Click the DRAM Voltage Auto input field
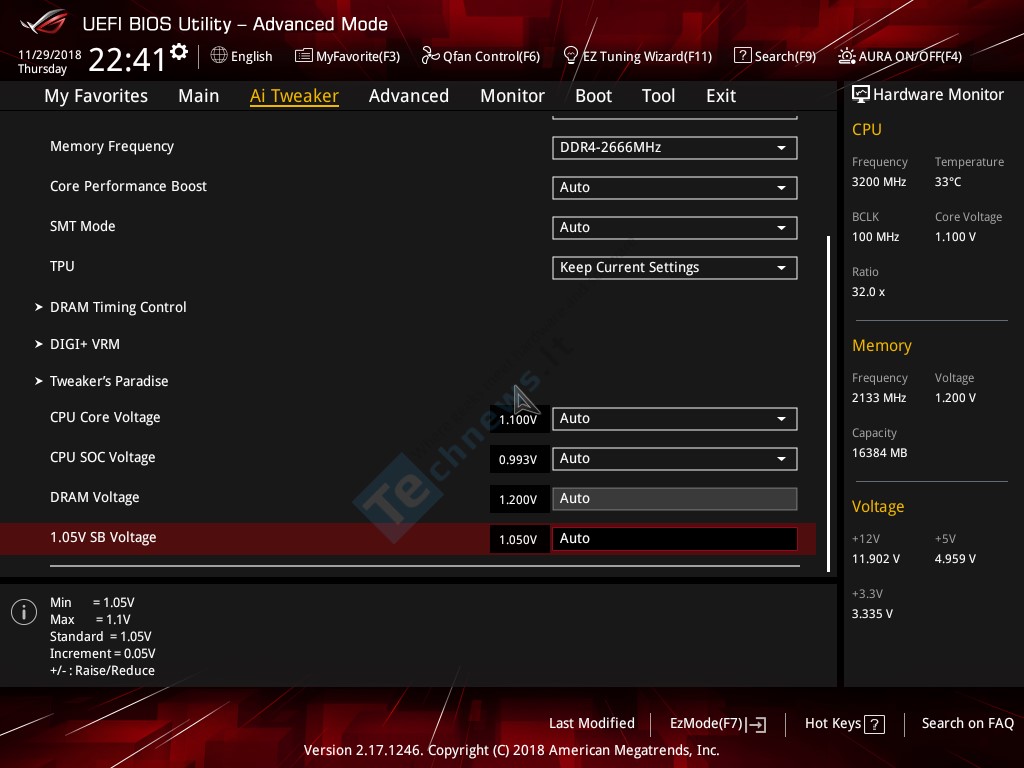The height and width of the screenshot is (768, 1024). pyautogui.click(x=674, y=499)
